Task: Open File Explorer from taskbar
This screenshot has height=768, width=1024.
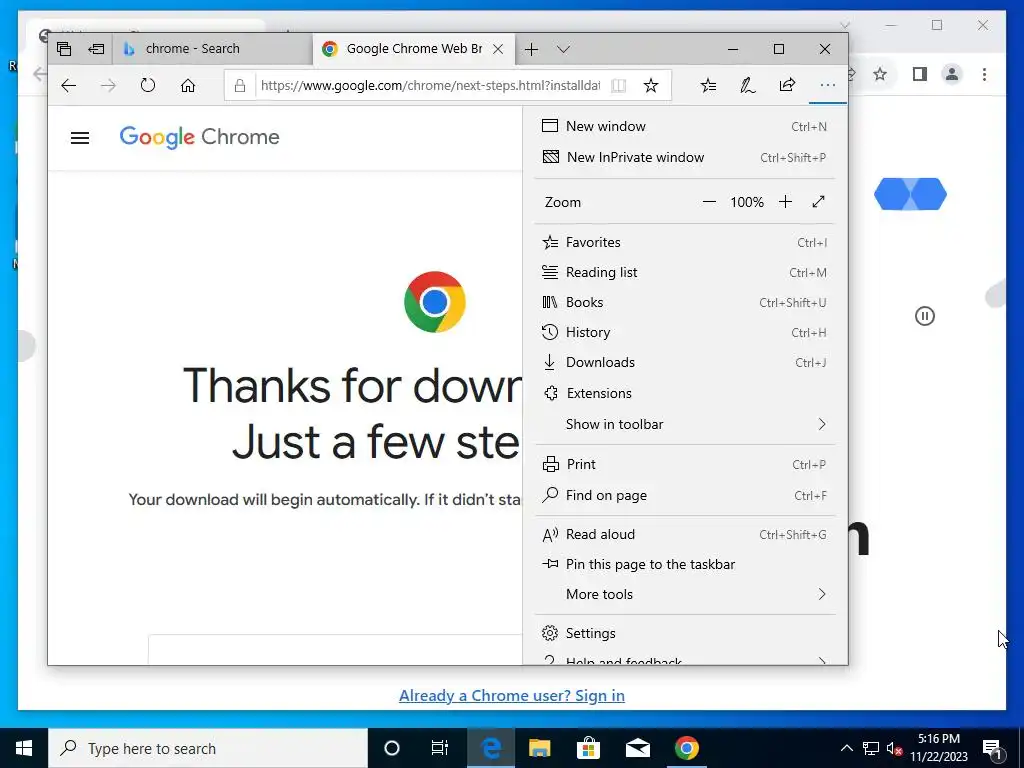Action: [x=539, y=748]
